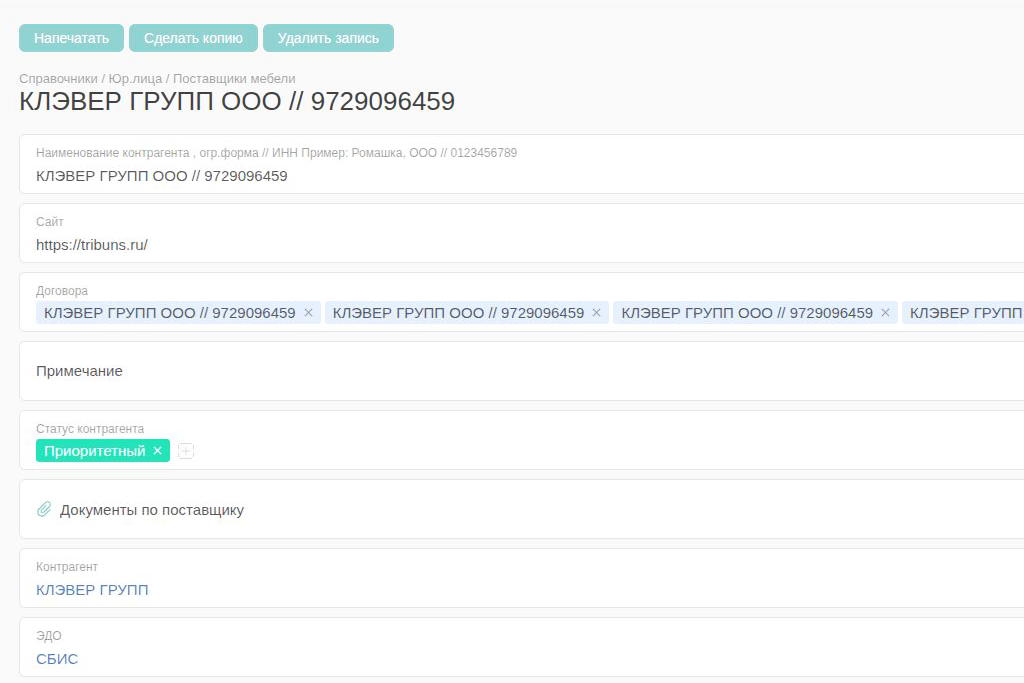The height and width of the screenshot is (683, 1024).
Task: Remove first КЛЭВЕР ГРУПП contract tag
Action: [x=308, y=313]
